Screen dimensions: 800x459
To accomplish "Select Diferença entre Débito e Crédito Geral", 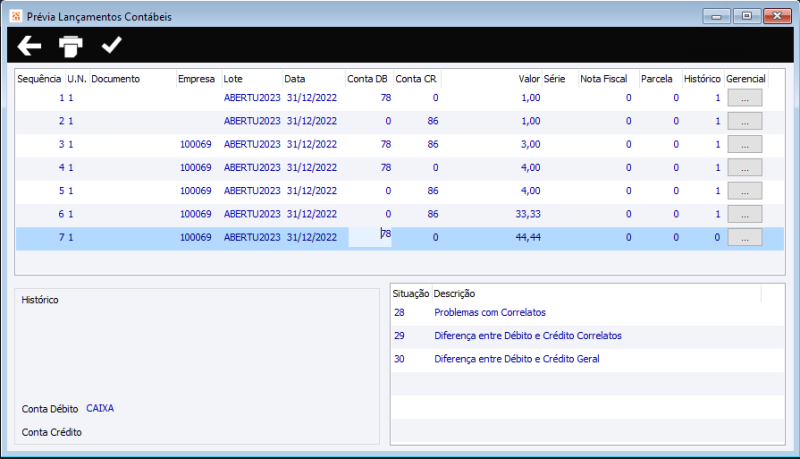I will click(x=516, y=358).
